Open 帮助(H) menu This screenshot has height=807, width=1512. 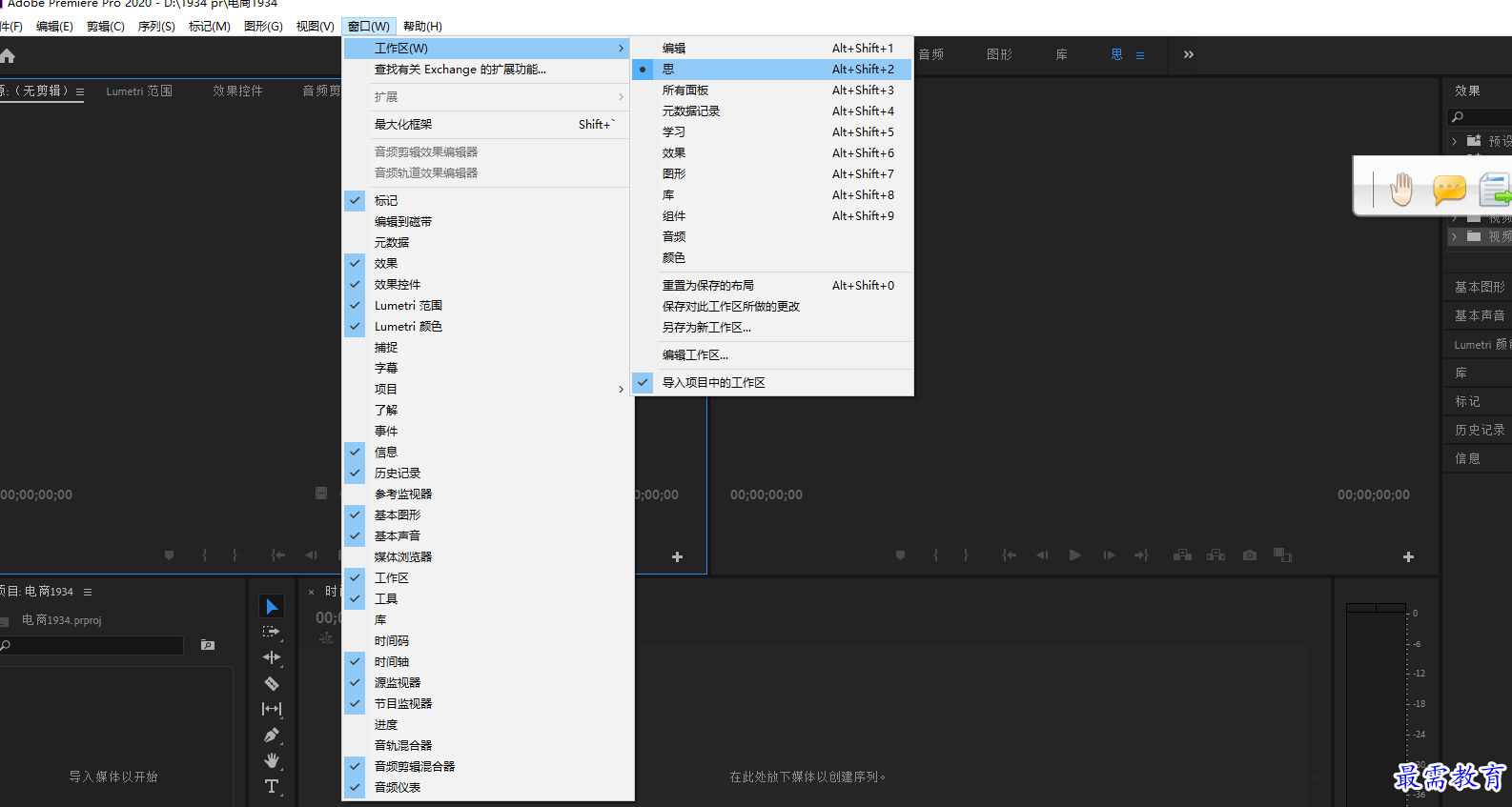pos(422,27)
